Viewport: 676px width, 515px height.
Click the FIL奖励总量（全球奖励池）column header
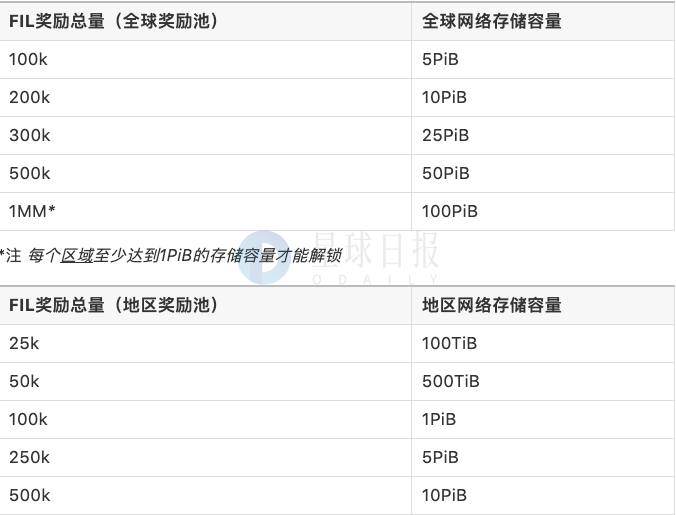pyautogui.click(x=115, y=21)
